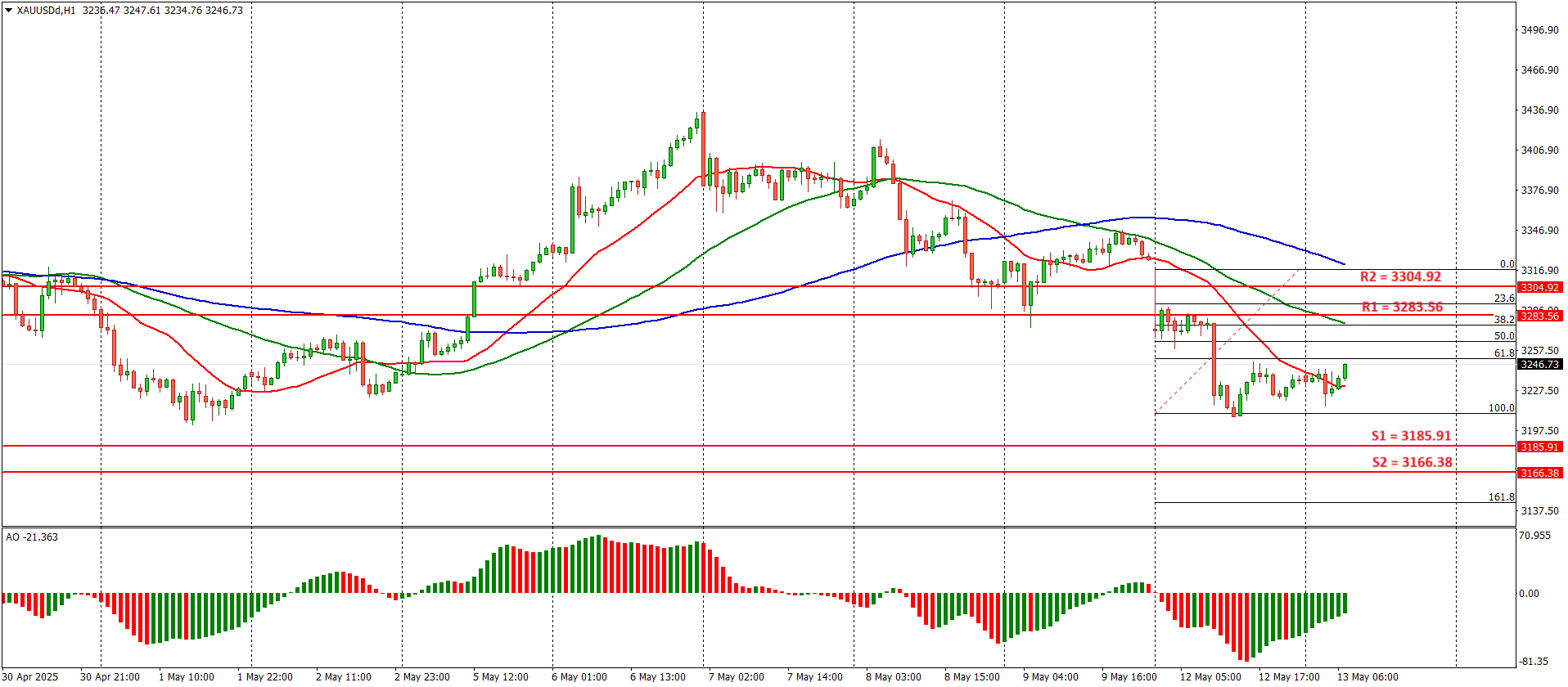Select the R2 = 3304.92 resistance label

click(1400, 276)
